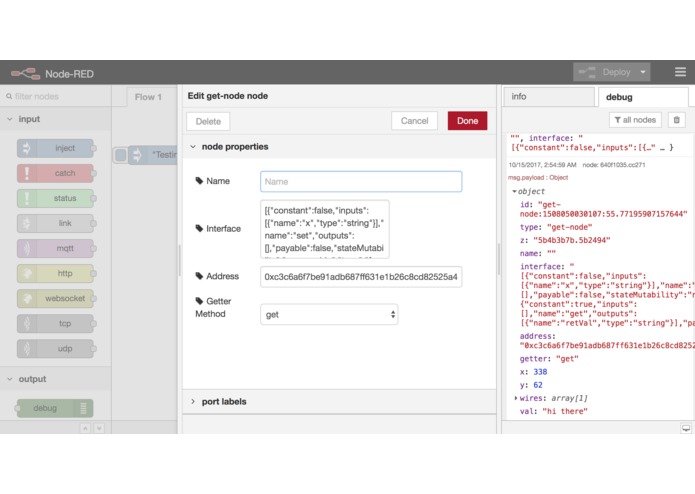Click the z: "5b4b3b7b.5b2494" entry
This screenshot has height=494, width=695.
tap(565, 240)
